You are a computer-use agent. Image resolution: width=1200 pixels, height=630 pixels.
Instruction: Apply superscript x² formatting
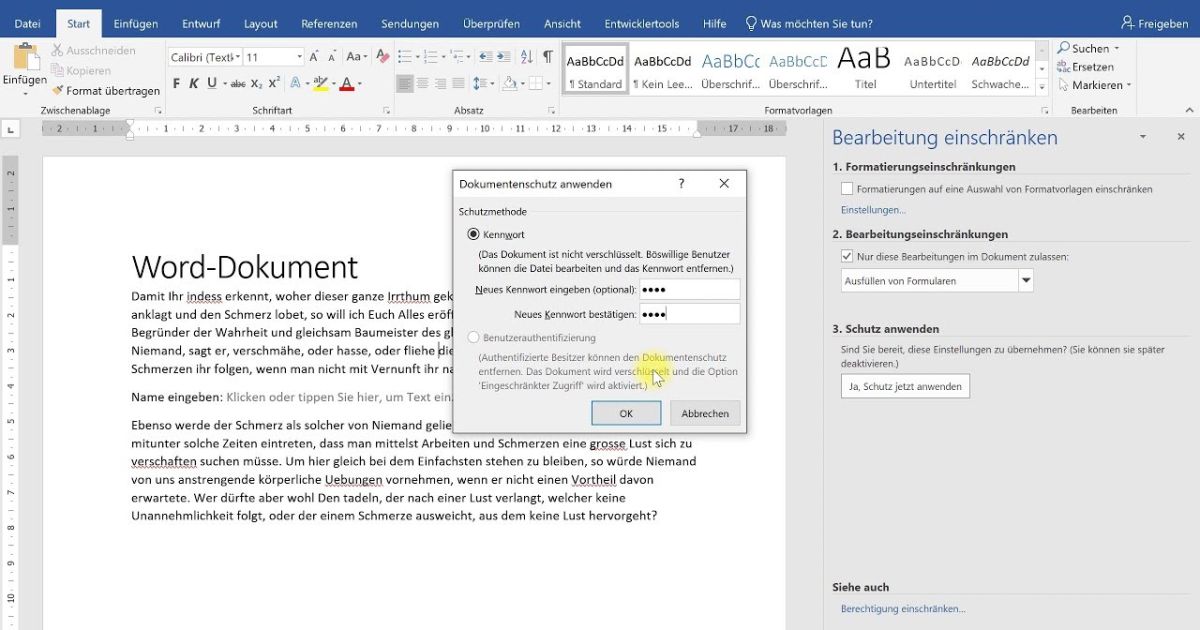click(x=274, y=84)
